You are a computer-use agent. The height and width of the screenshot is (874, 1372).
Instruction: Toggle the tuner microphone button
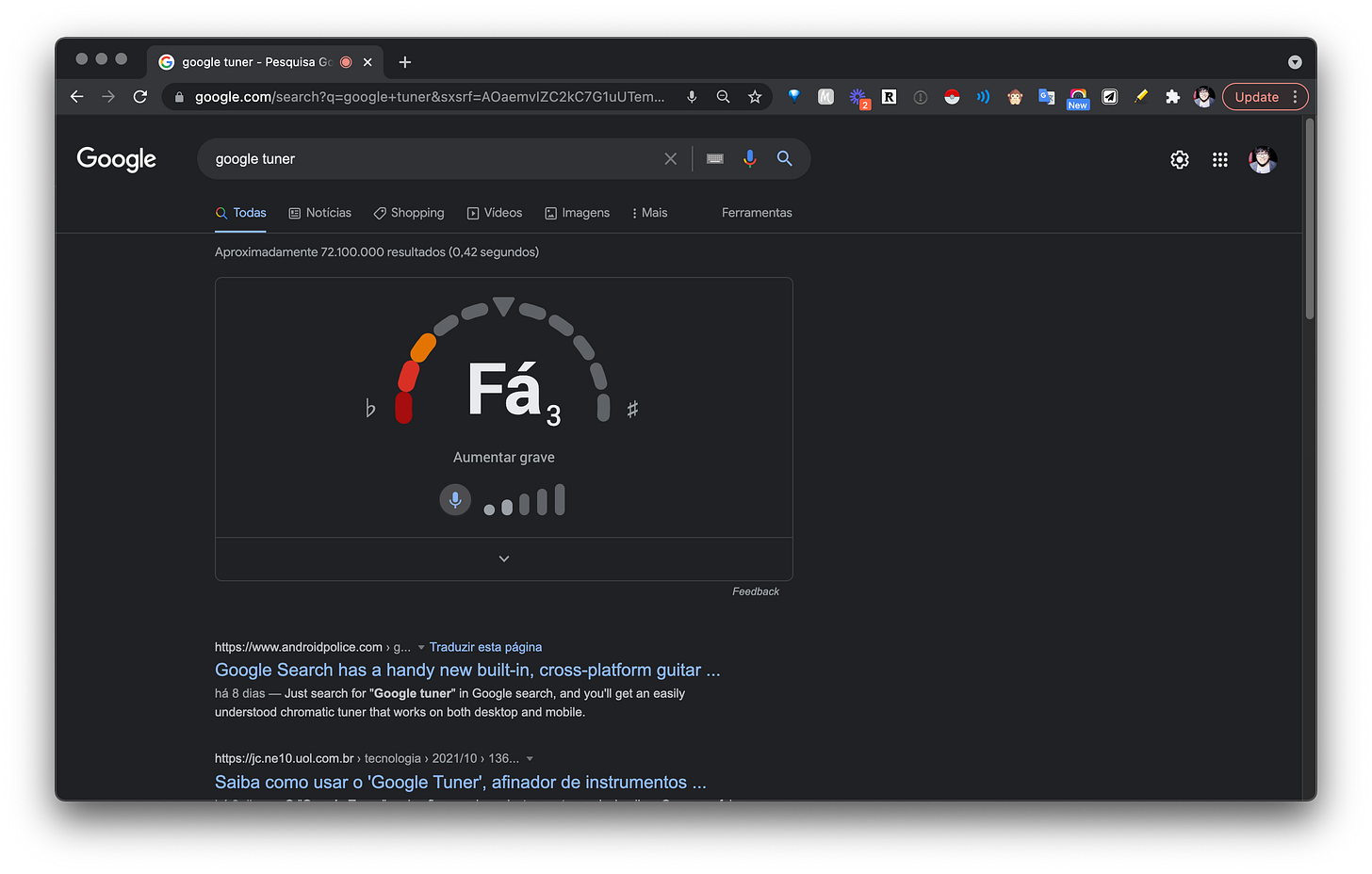pyautogui.click(x=455, y=499)
